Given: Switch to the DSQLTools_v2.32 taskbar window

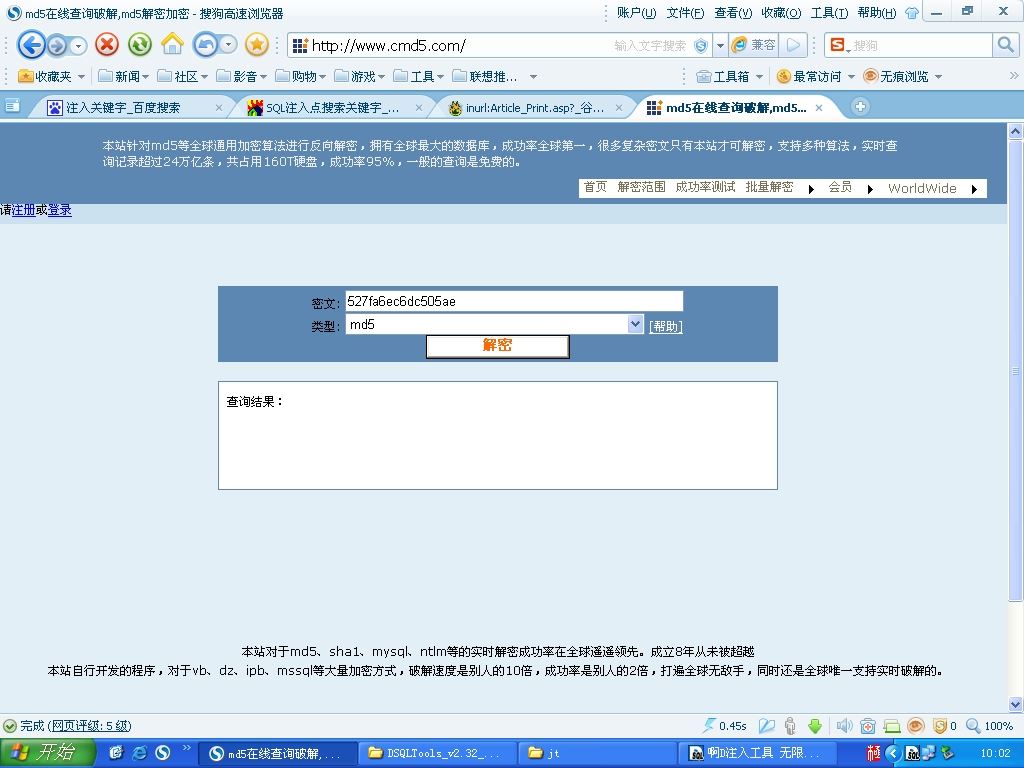Looking at the screenshot, I should (x=436, y=753).
